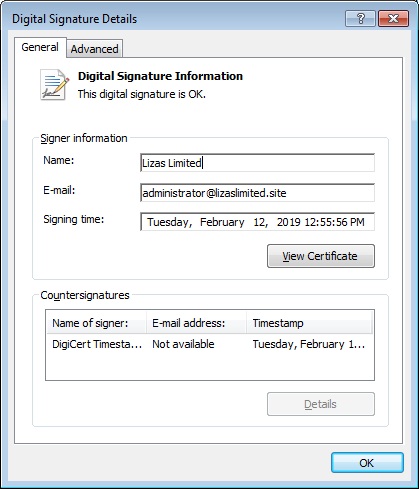Click the Signing time field

[257, 222]
